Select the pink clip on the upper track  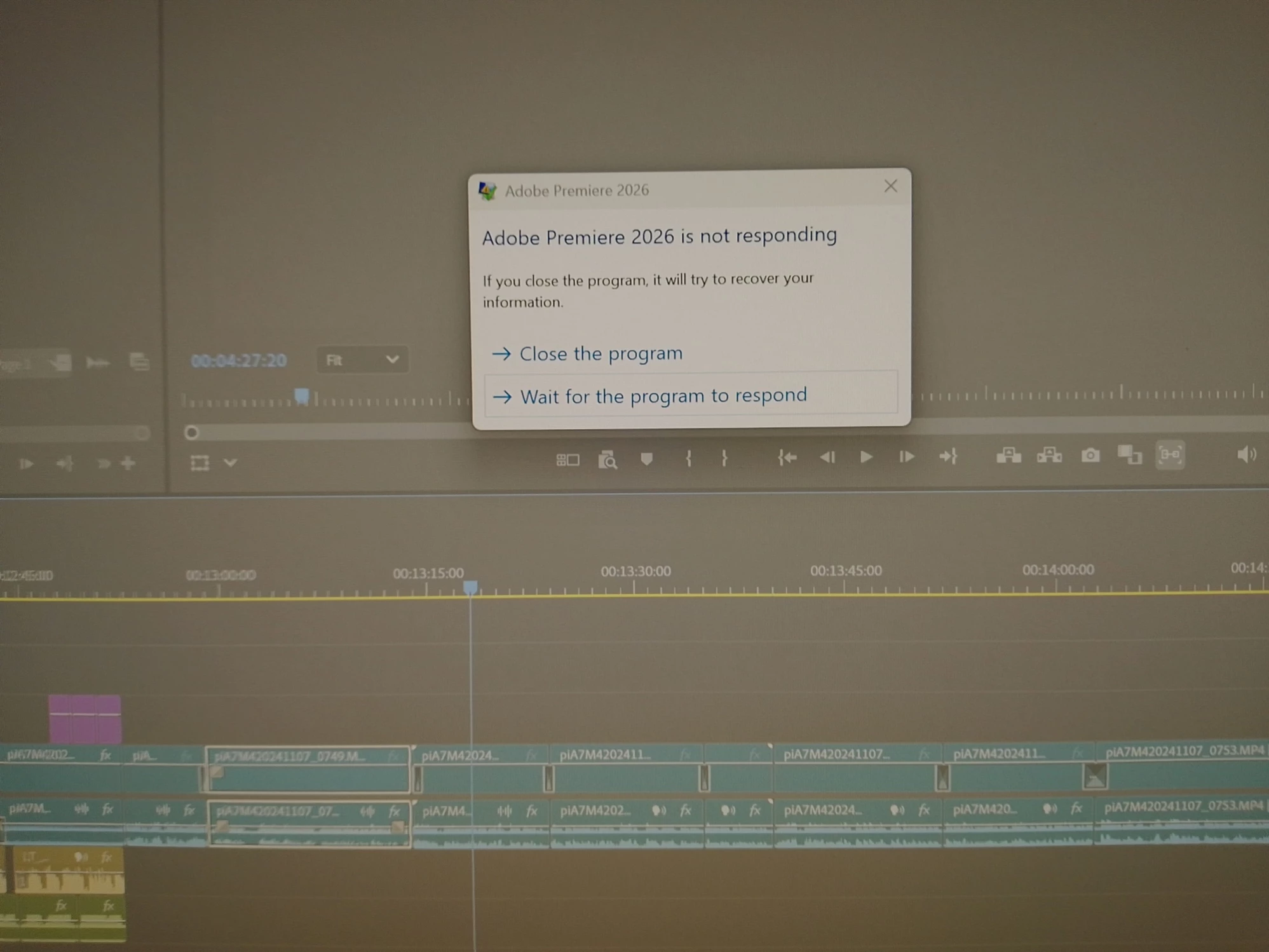[85, 719]
